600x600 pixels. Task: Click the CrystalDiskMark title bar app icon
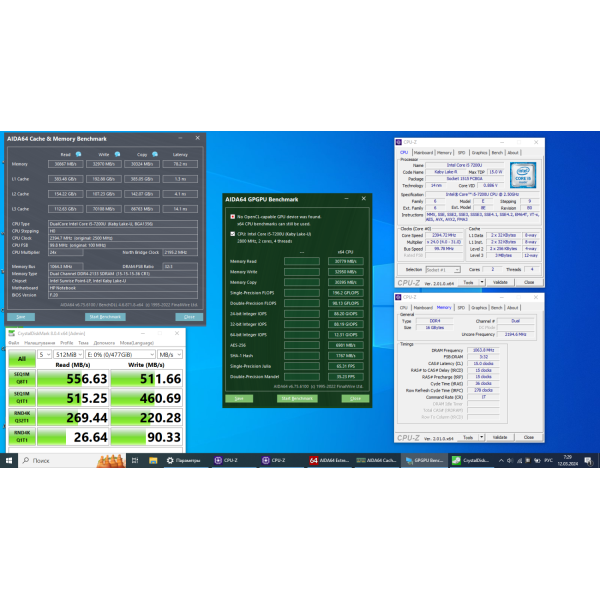[12, 333]
